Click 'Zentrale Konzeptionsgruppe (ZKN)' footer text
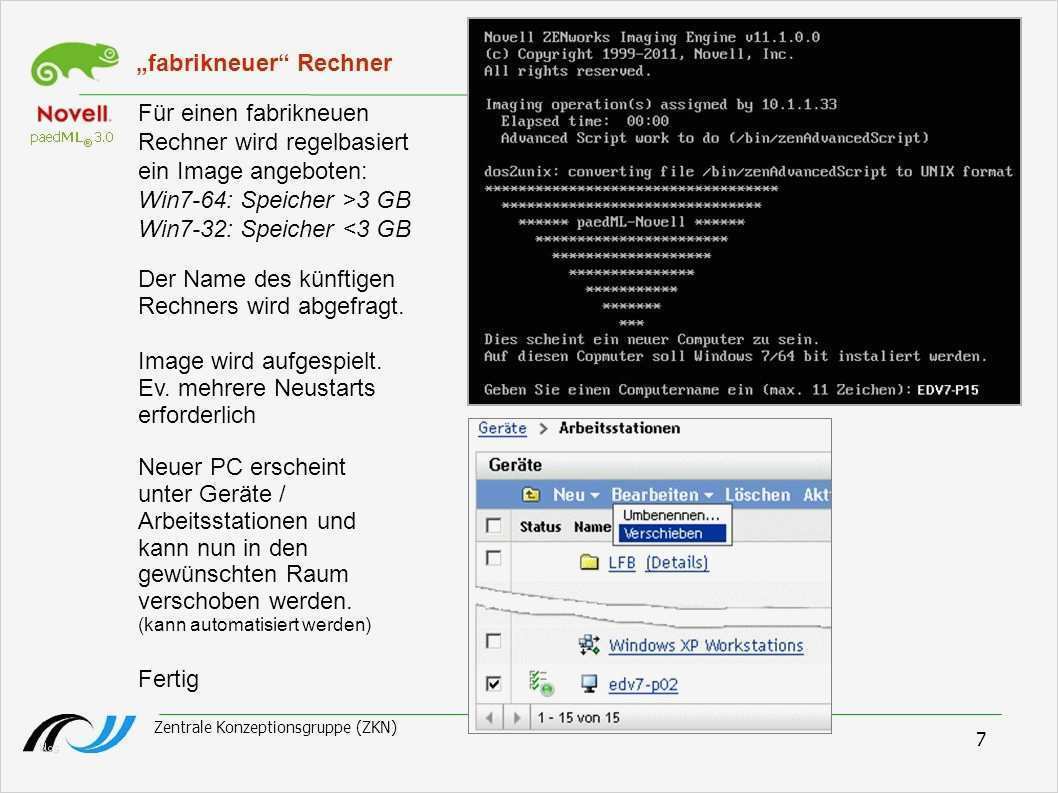1058x793 pixels. click(x=275, y=728)
